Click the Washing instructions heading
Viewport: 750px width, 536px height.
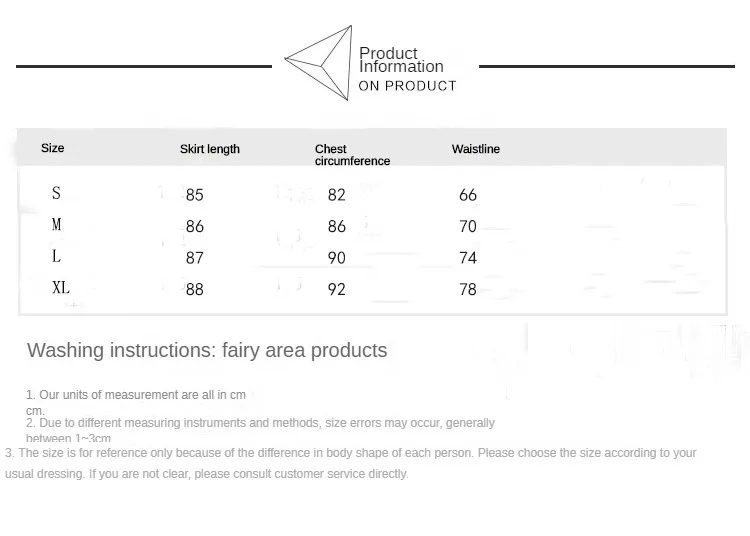[x=207, y=350]
